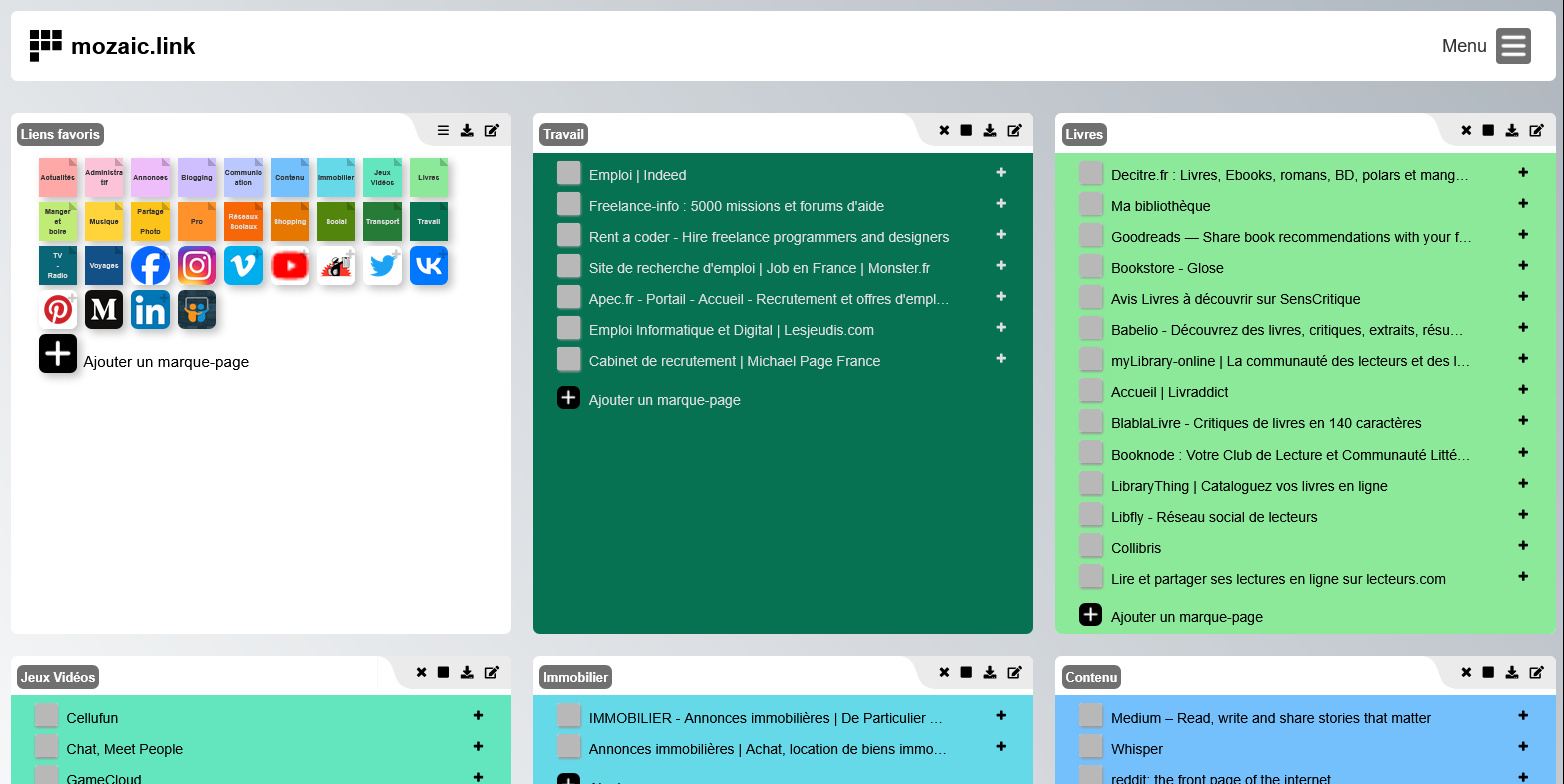Image resolution: width=1564 pixels, height=784 pixels.
Task: Open the Apec.fr Portail link
Action: coord(769,299)
